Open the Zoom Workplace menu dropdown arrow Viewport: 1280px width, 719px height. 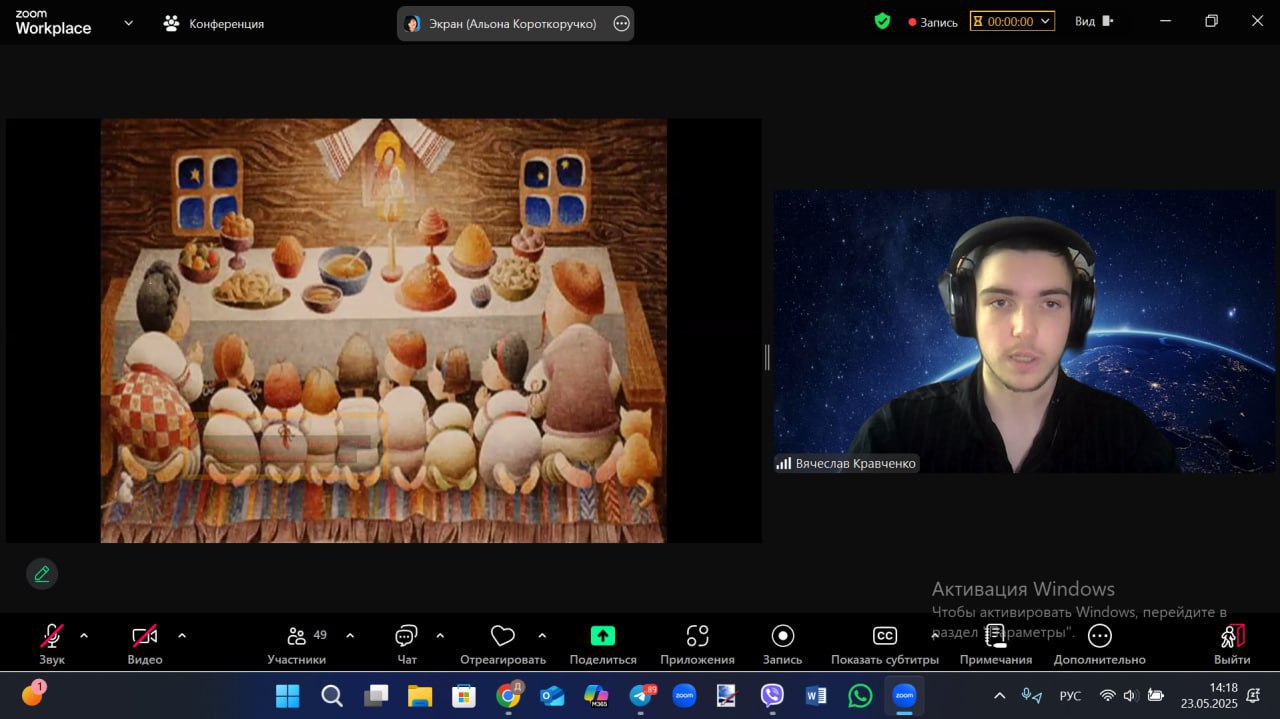(x=128, y=22)
